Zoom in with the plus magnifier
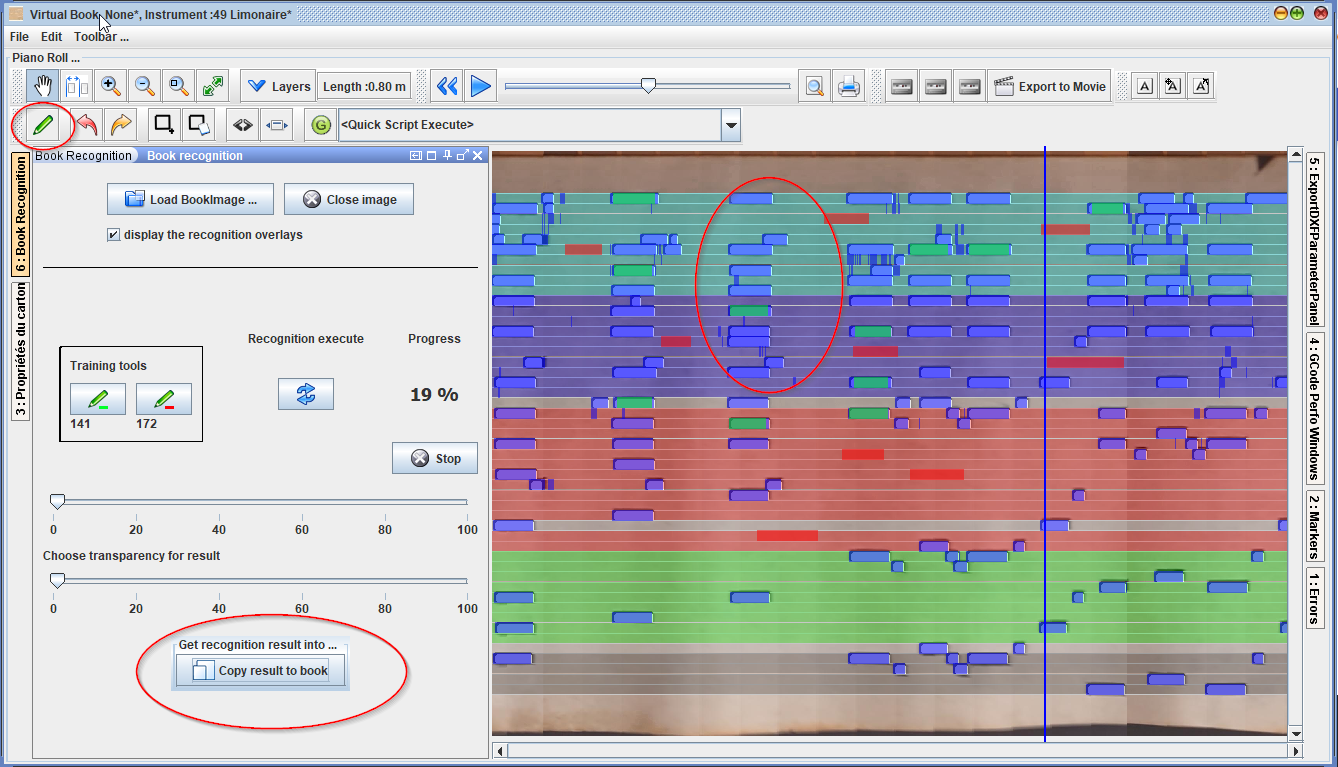The image size is (1338, 767). point(111,86)
